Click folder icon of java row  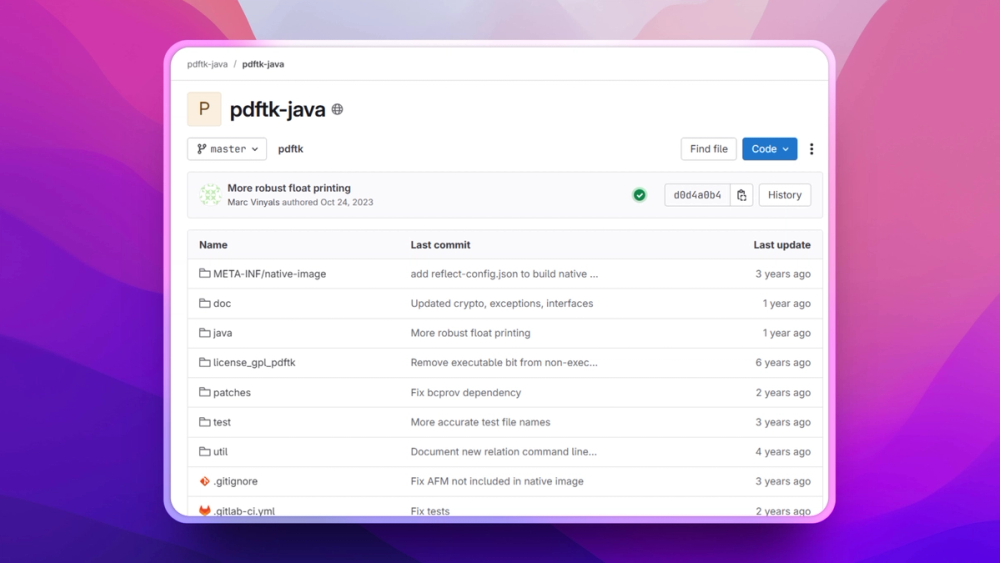point(204,333)
